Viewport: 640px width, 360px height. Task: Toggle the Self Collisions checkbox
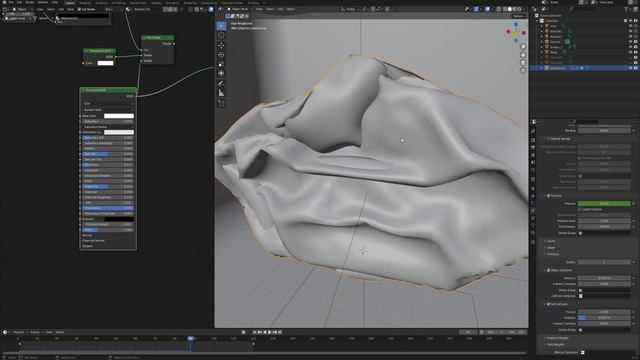[549, 304]
